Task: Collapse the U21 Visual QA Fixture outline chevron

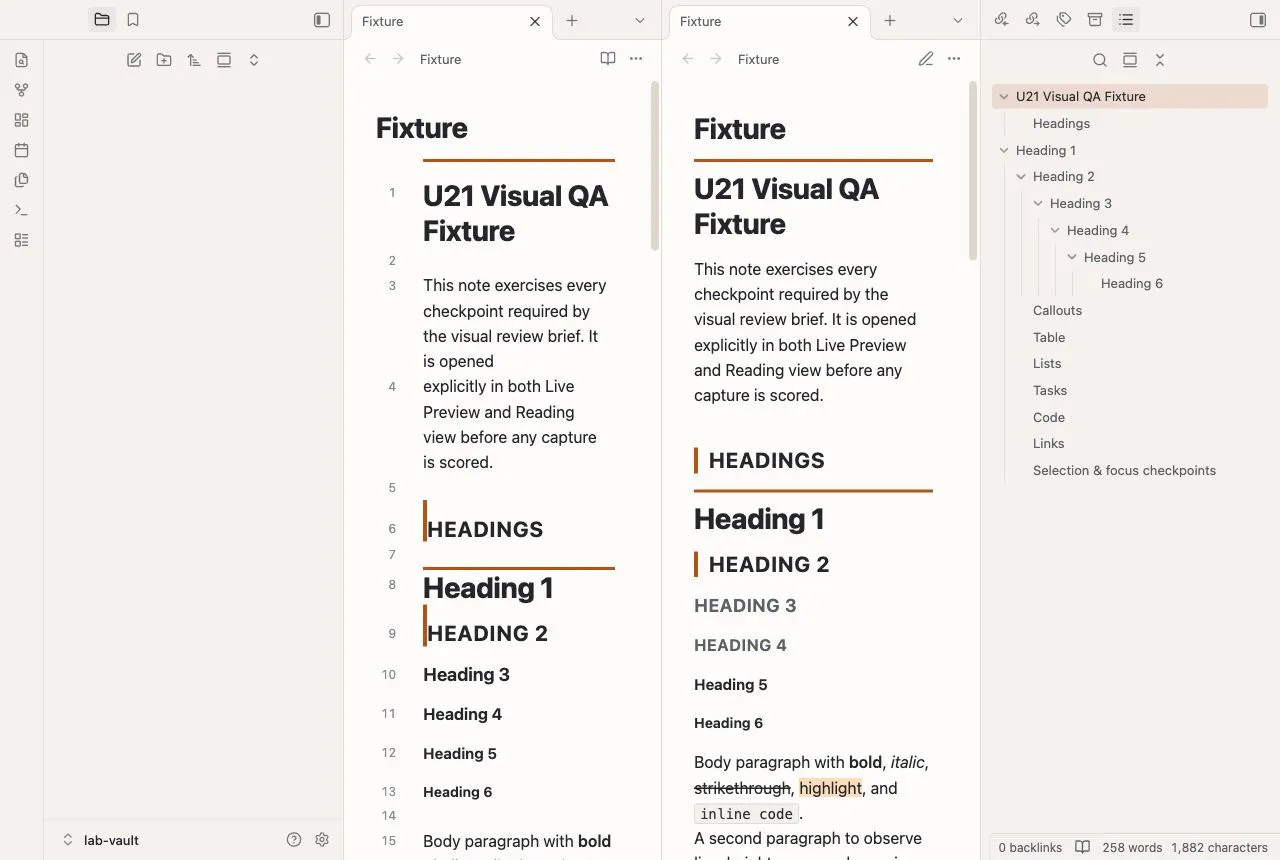Action: (1004, 97)
